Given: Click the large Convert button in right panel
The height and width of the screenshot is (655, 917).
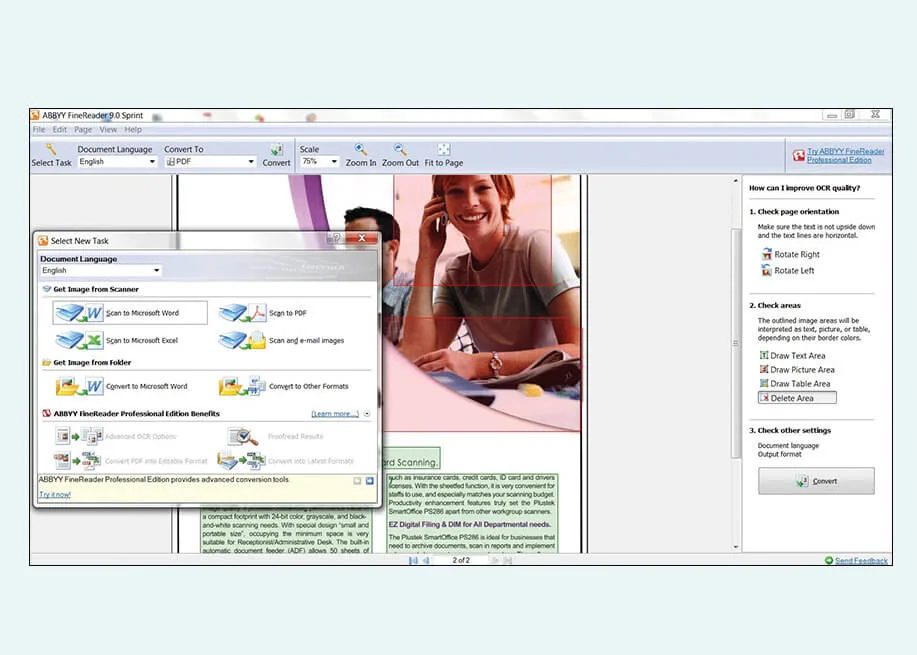Looking at the screenshot, I should 816,481.
